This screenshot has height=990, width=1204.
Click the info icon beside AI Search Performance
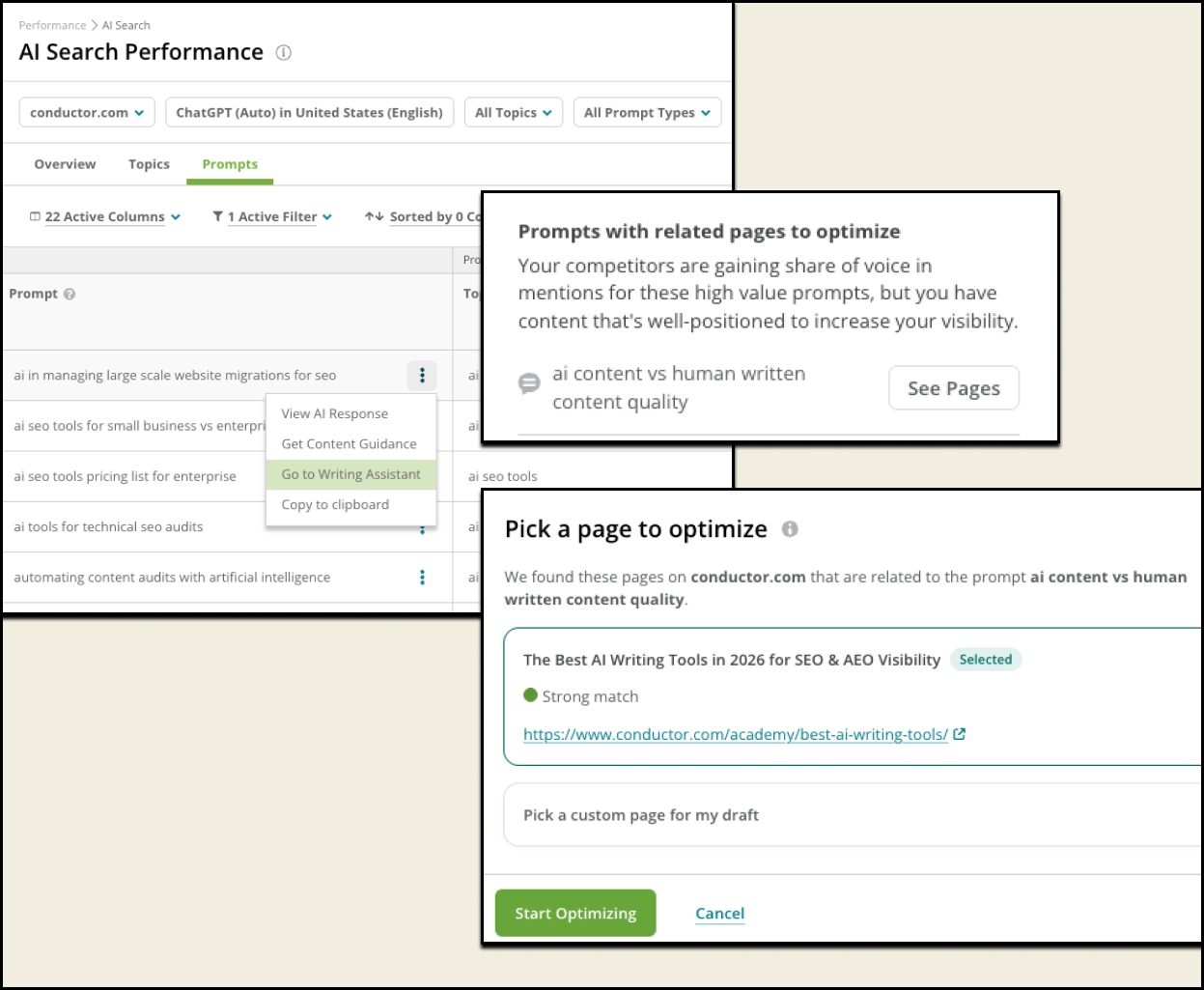(283, 53)
